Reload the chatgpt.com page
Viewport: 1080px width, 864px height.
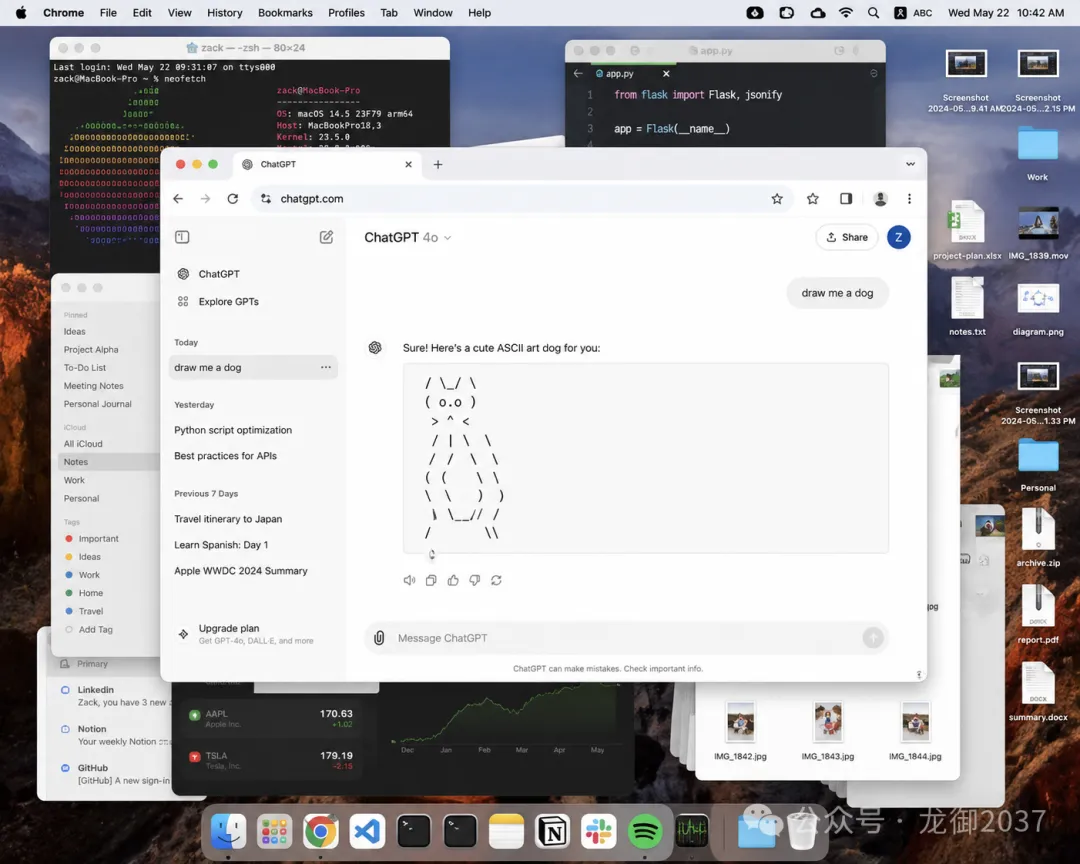233,199
